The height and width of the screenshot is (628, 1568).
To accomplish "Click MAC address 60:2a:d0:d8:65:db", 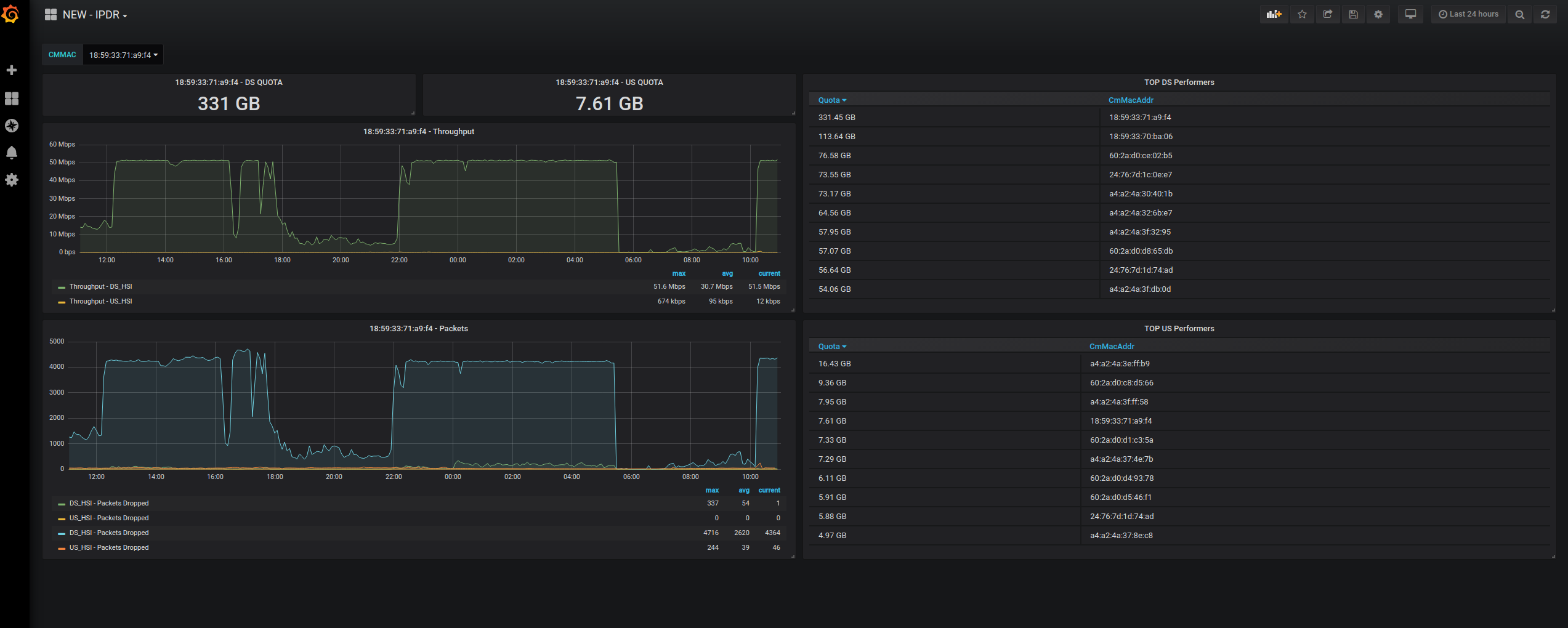I will (1141, 251).
